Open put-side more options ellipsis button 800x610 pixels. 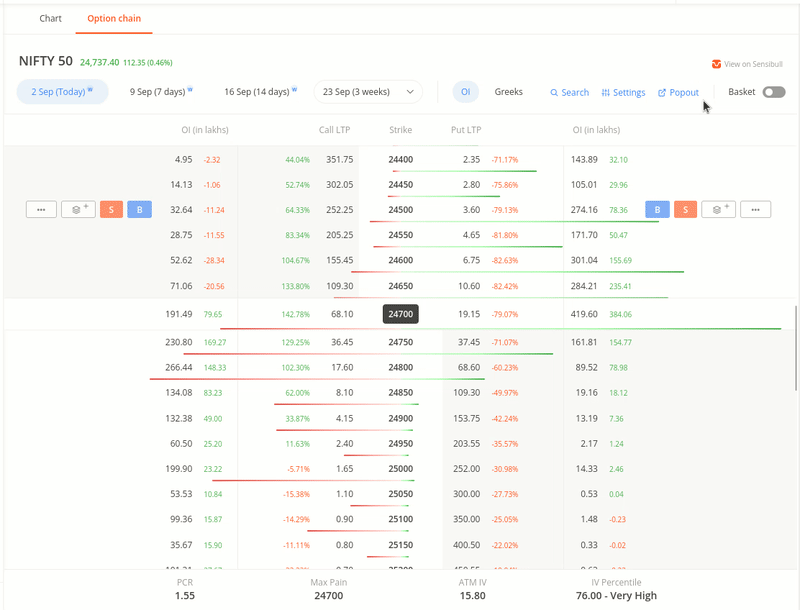pos(755,210)
